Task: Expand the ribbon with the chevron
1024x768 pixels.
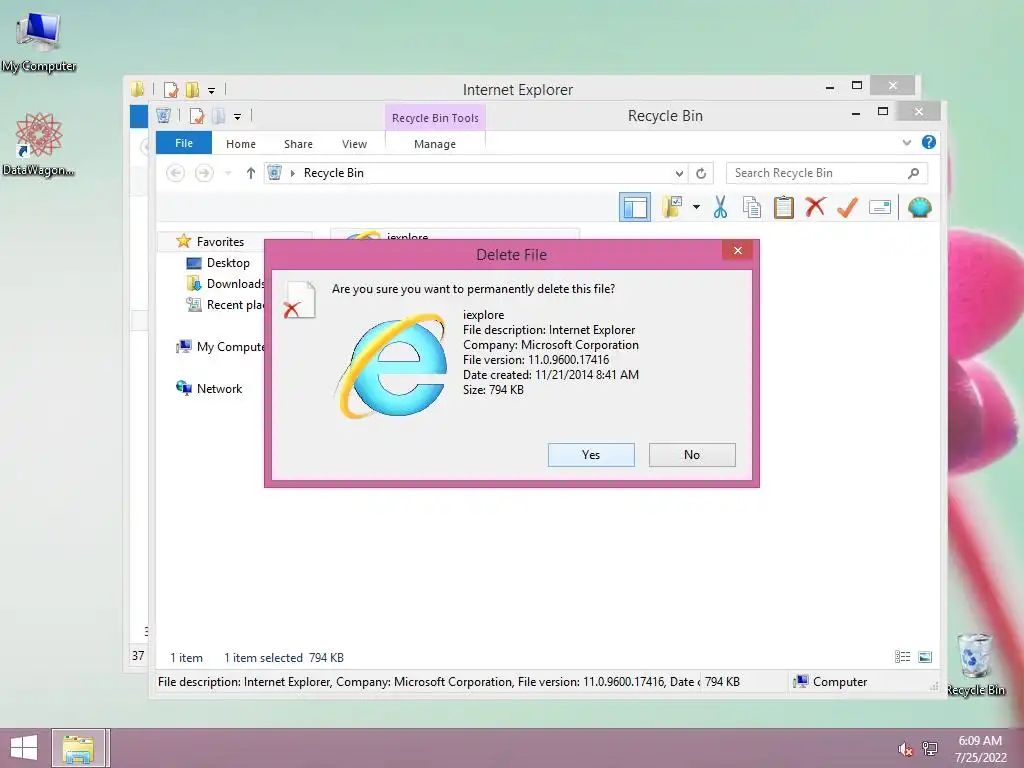Action: coord(906,142)
